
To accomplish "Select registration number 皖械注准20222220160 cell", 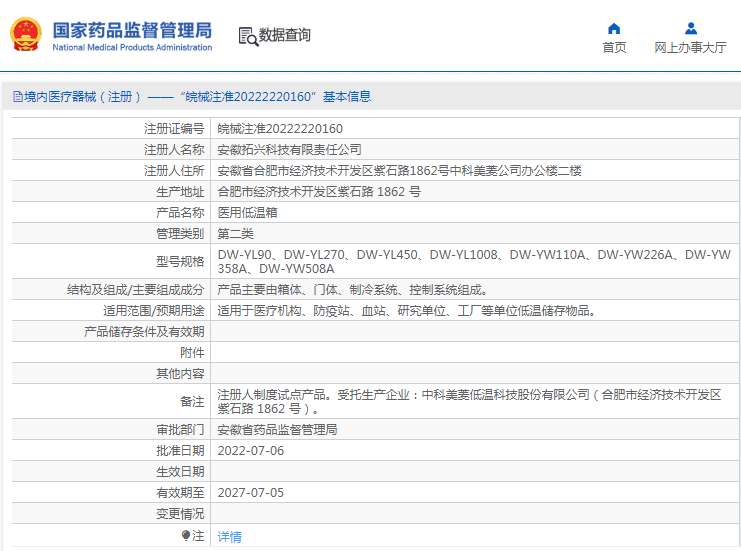I will [x=280, y=129].
